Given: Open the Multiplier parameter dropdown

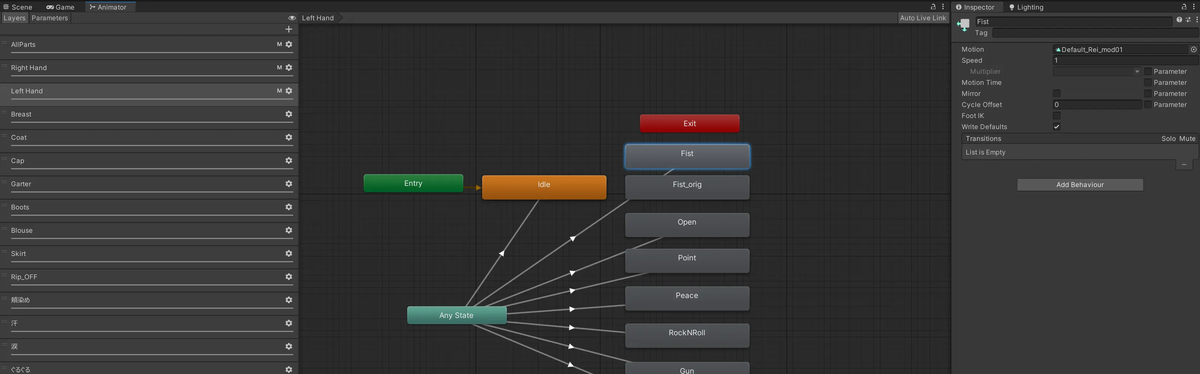Looking at the screenshot, I should tap(1096, 71).
